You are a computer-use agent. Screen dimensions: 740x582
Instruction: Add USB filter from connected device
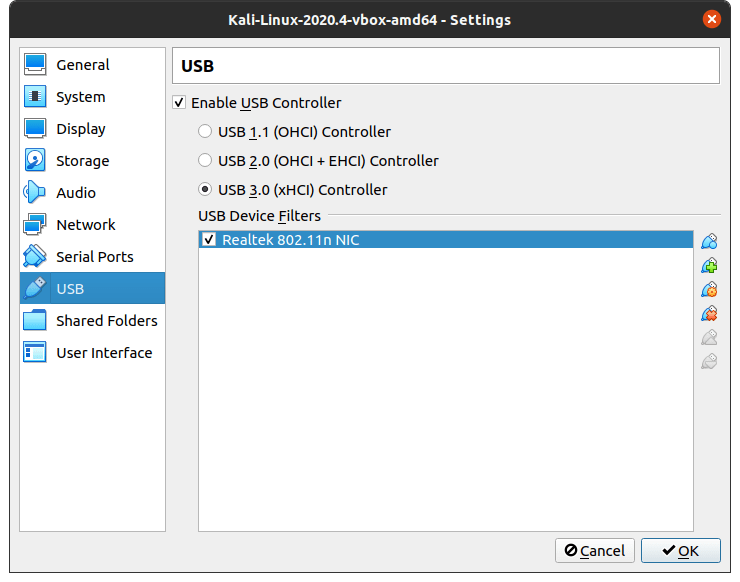coord(709,265)
